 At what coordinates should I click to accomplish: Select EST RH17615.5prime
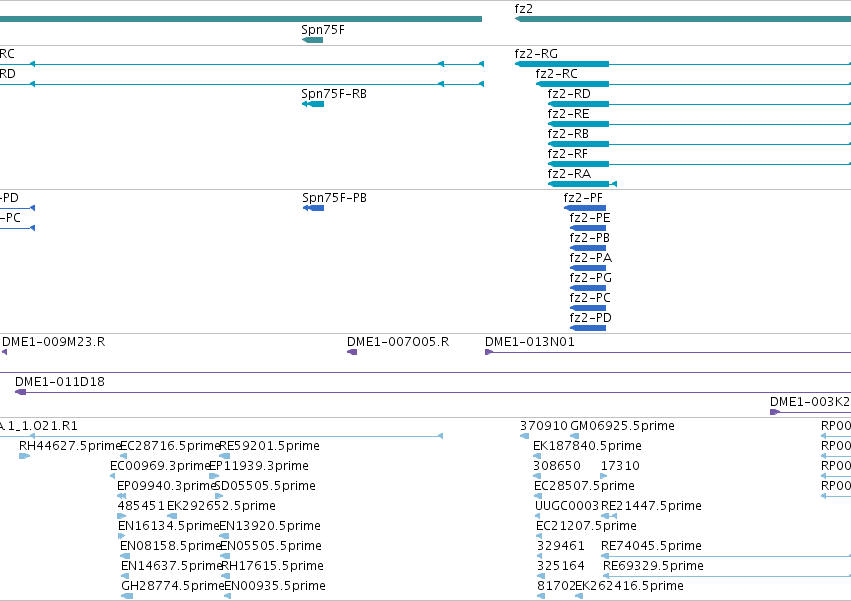(225, 576)
